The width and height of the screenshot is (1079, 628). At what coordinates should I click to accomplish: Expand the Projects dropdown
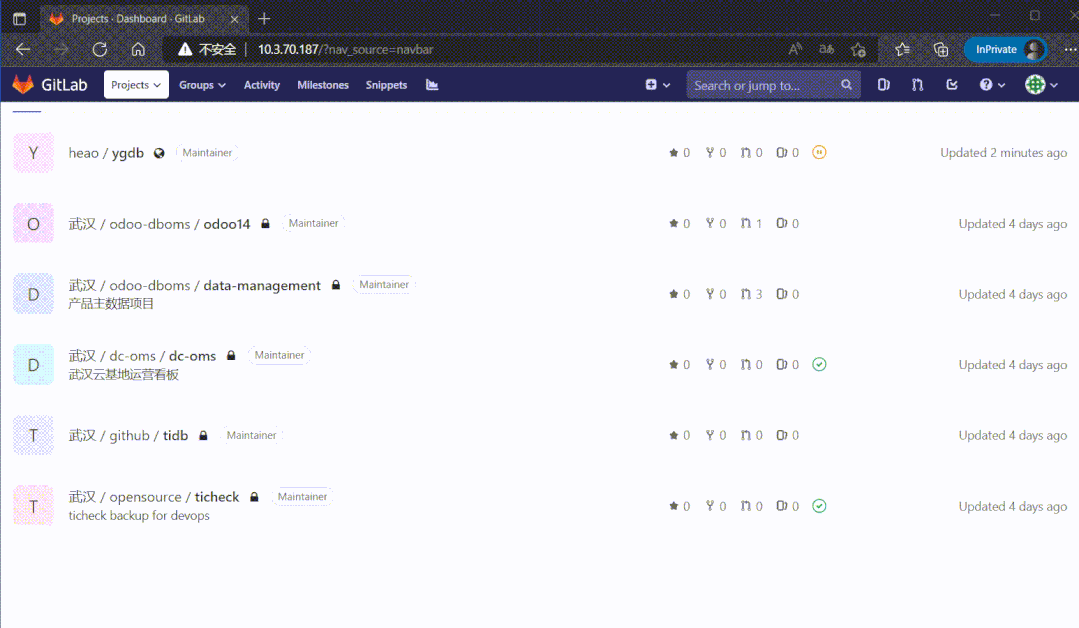[x=136, y=85]
